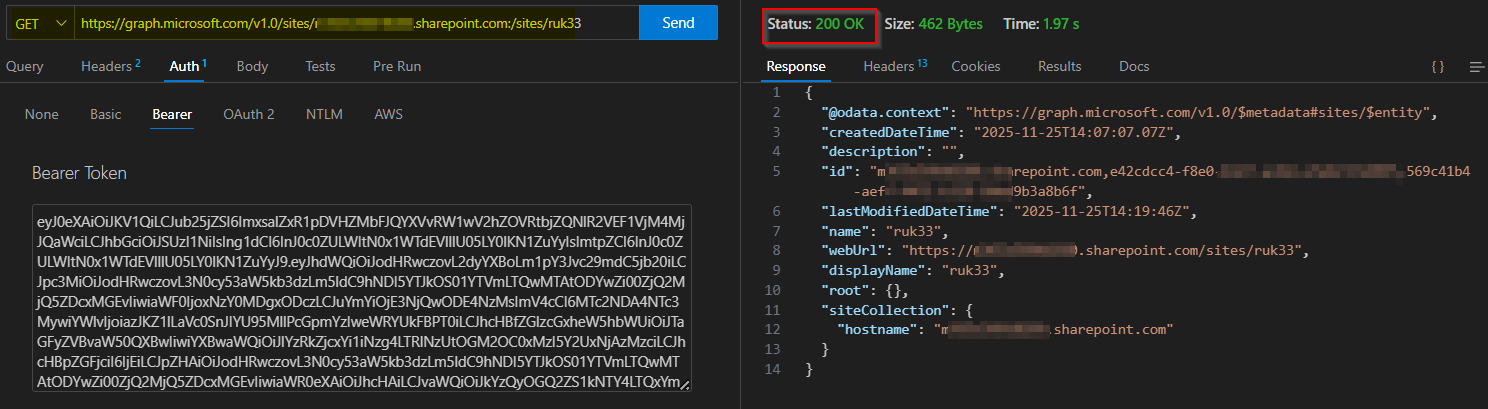Open the Docs tab
This screenshot has height=409, width=1488.
[x=1134, y=66]
